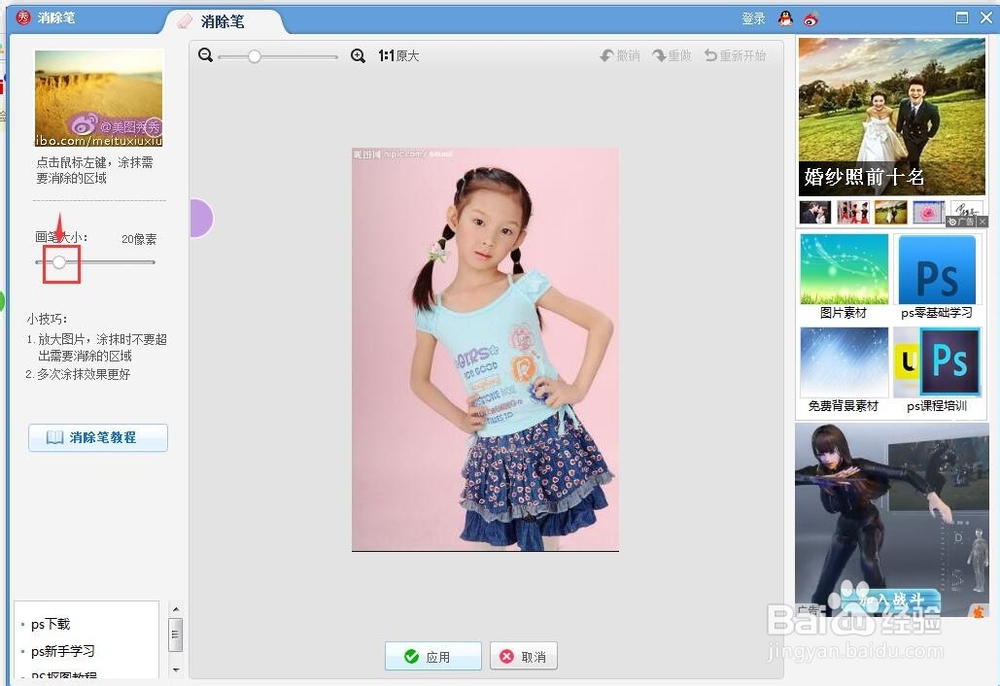Click 1:1 原大 to view actual size

(x=398, y=56)
